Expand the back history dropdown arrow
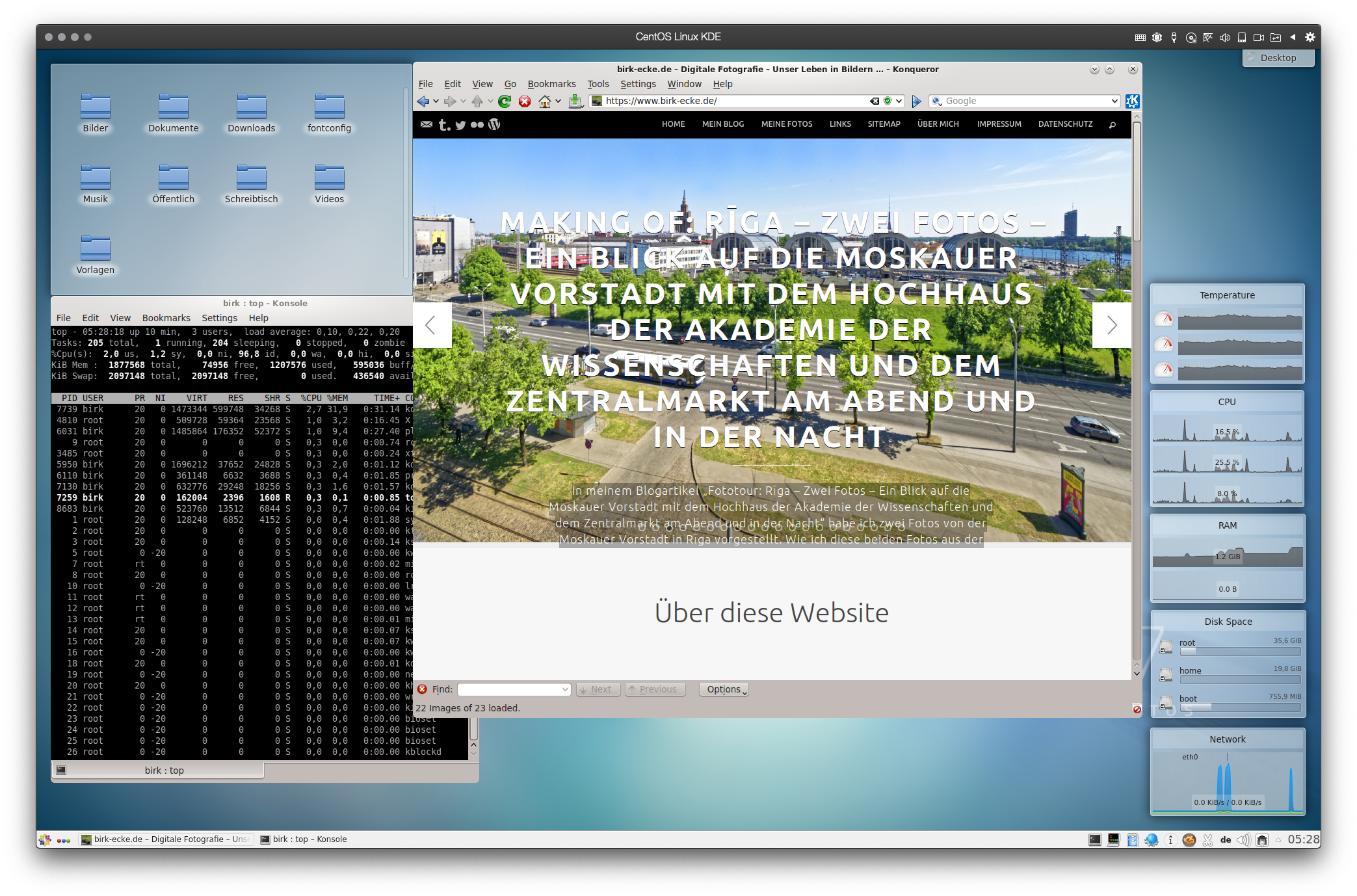 (x=436, y=101)
